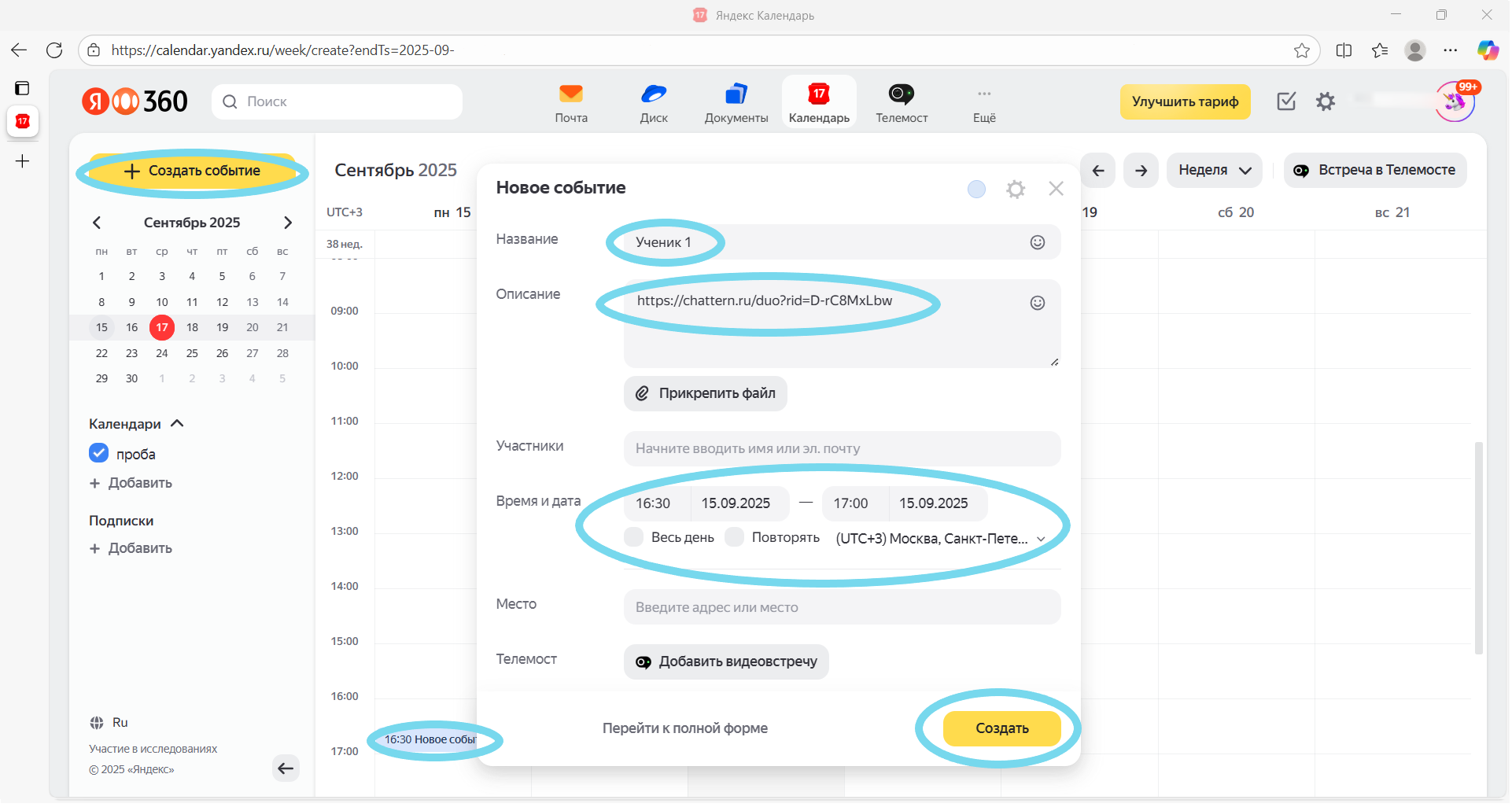The image size is (1512, 807).
Task: Open the Неделя view dropdown
Action: tap(1214, 170)
